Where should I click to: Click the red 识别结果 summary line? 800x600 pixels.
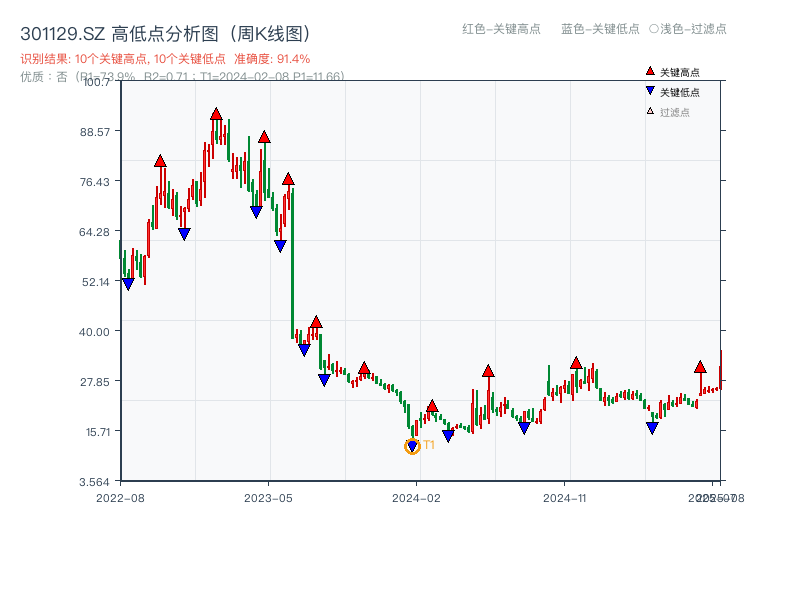(x=165, y=59)
